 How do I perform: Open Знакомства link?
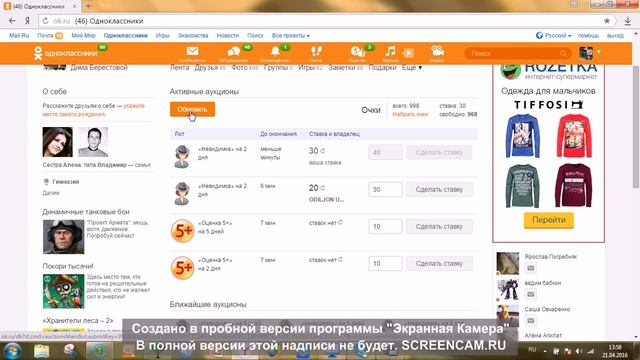tap(193, 36)
